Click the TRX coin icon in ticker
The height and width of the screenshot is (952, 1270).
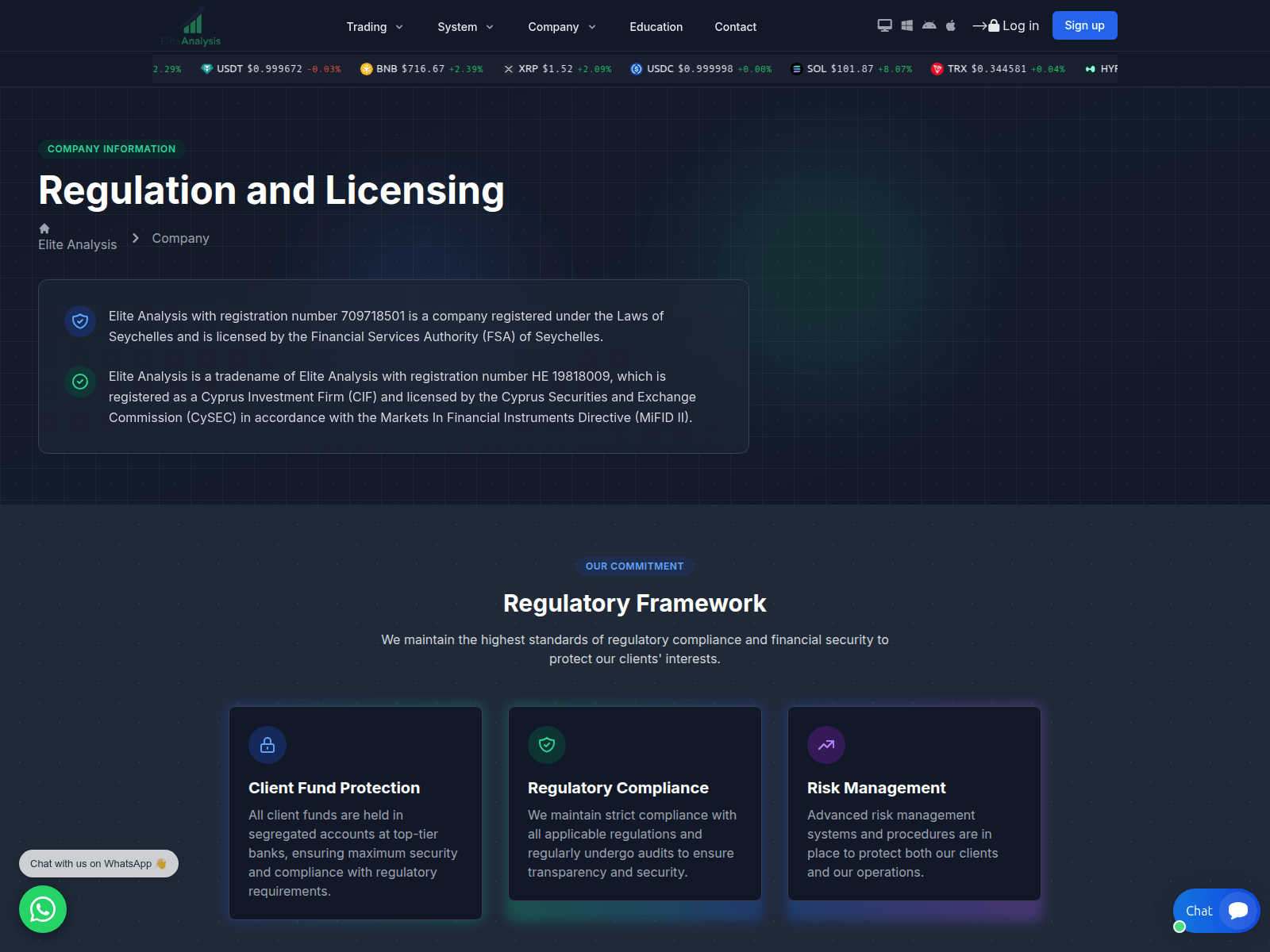(x=937, y=69)
